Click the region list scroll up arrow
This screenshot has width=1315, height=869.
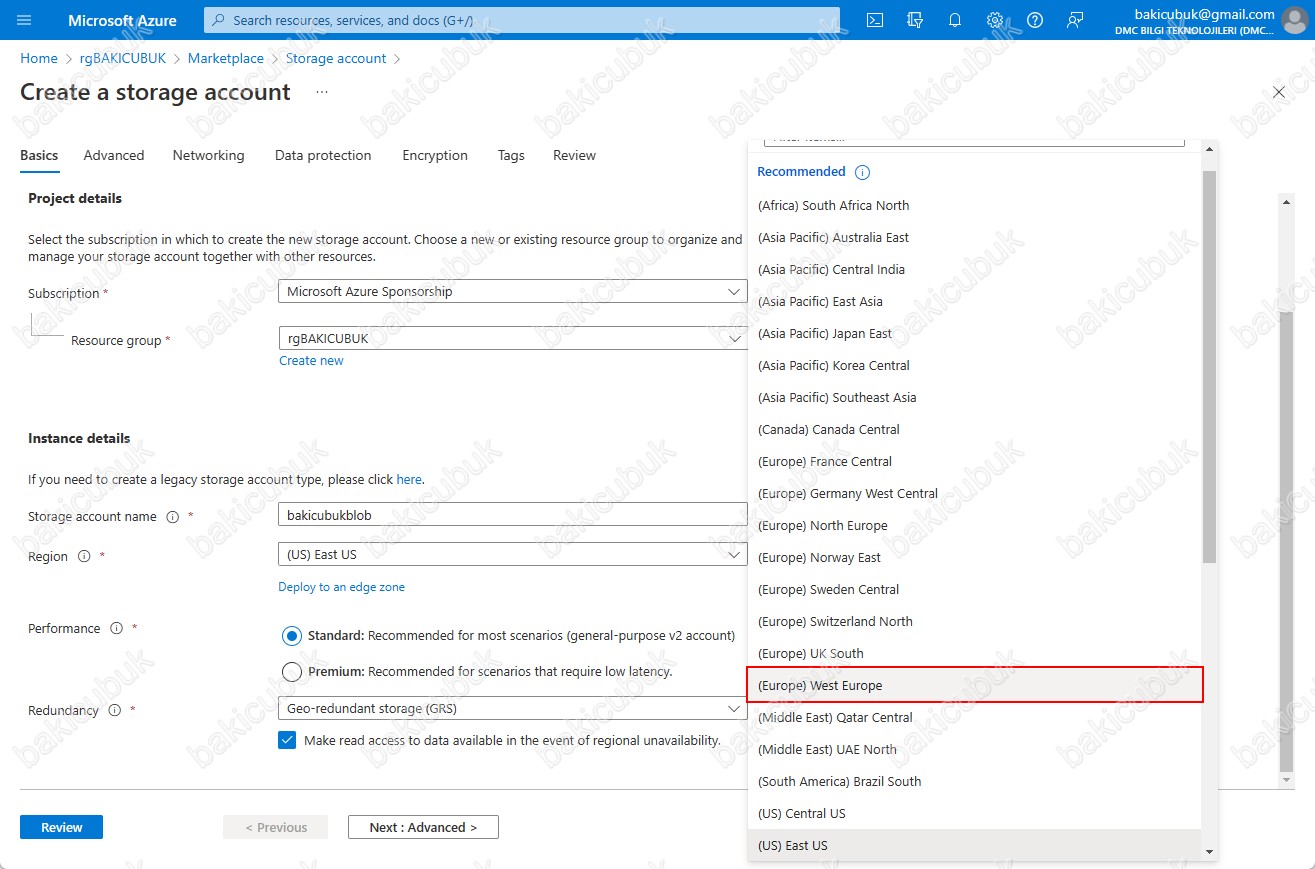click(1210, 149)
